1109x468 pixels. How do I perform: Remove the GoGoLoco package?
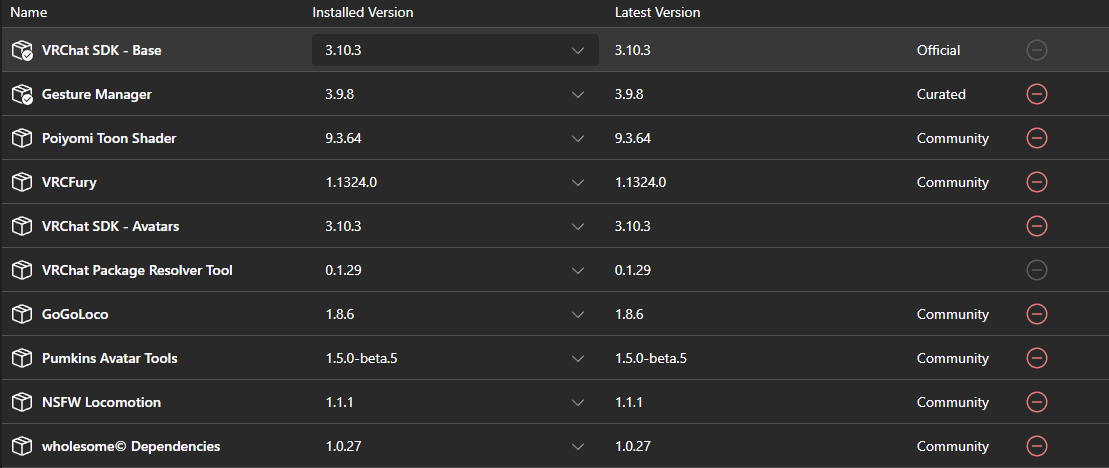pos(1036,314)
